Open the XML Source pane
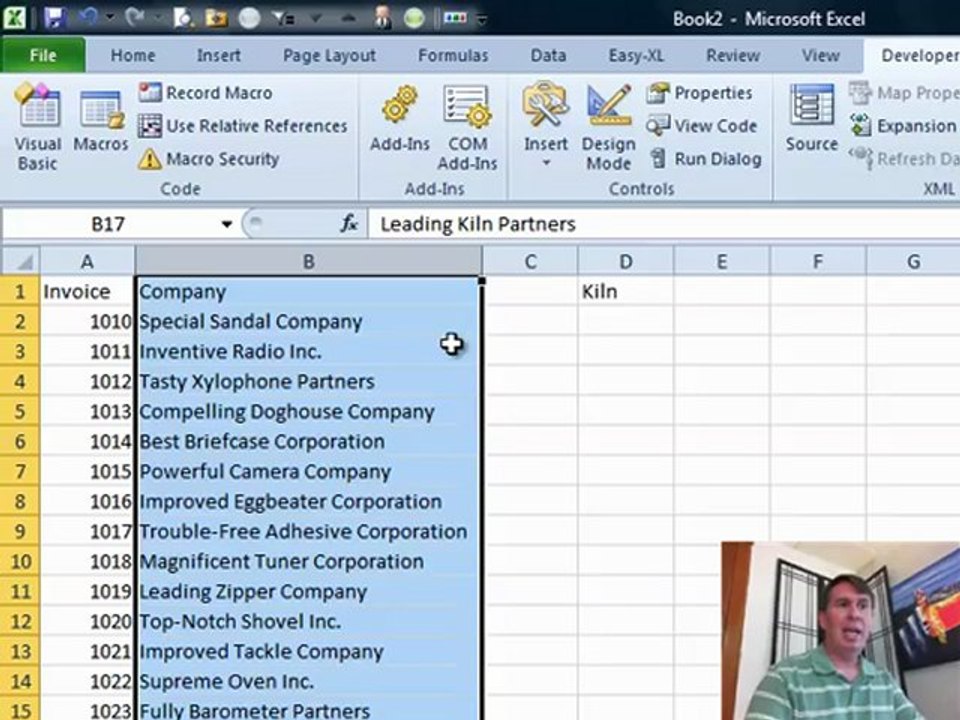960x720 pixels. [x=812, y=119]
